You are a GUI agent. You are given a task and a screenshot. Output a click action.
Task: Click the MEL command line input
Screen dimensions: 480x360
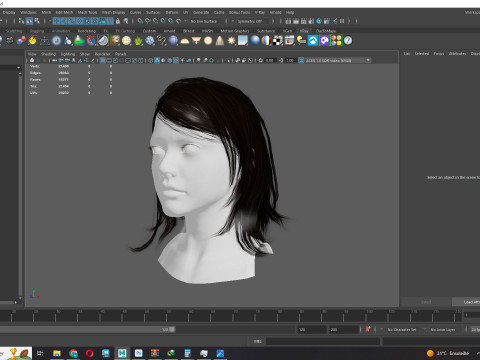(323, 341)
